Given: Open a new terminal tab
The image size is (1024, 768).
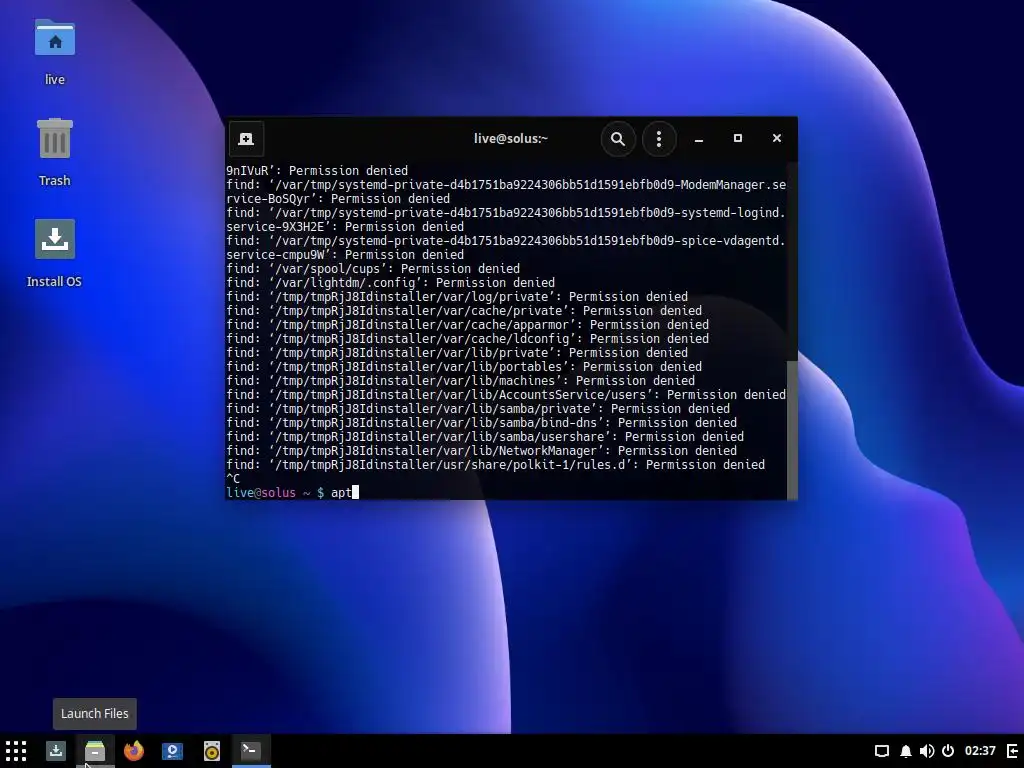Looking at the screenshot, I should (246, 138).
